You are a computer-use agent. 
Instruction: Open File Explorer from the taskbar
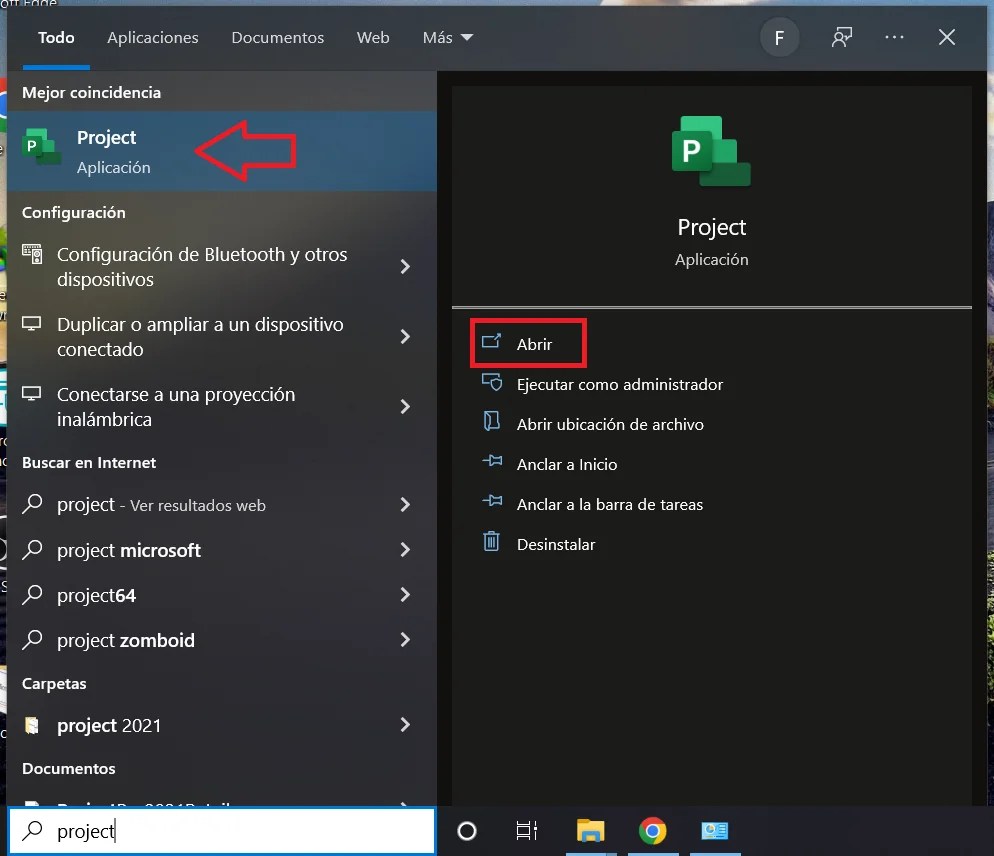[590, 831]
